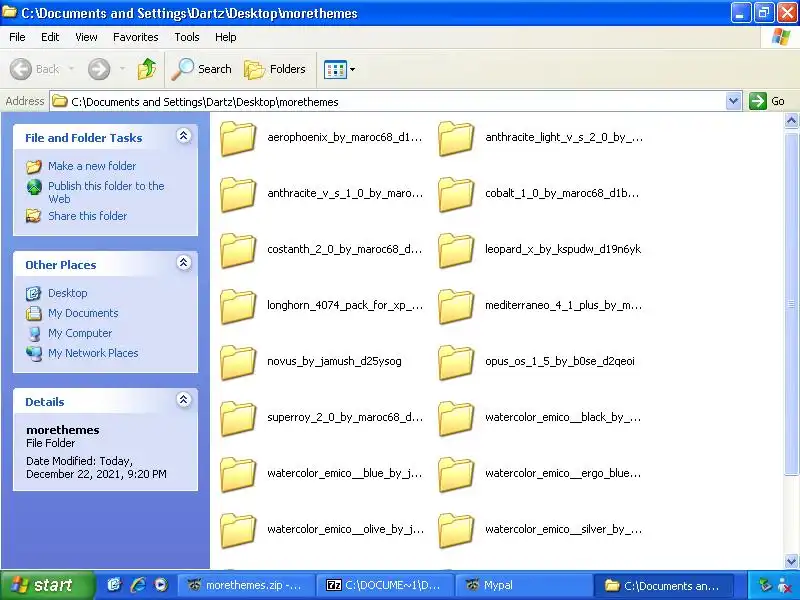Open My Network Places link
Viewport: 800px width, 600px height.
coord(93,353)
